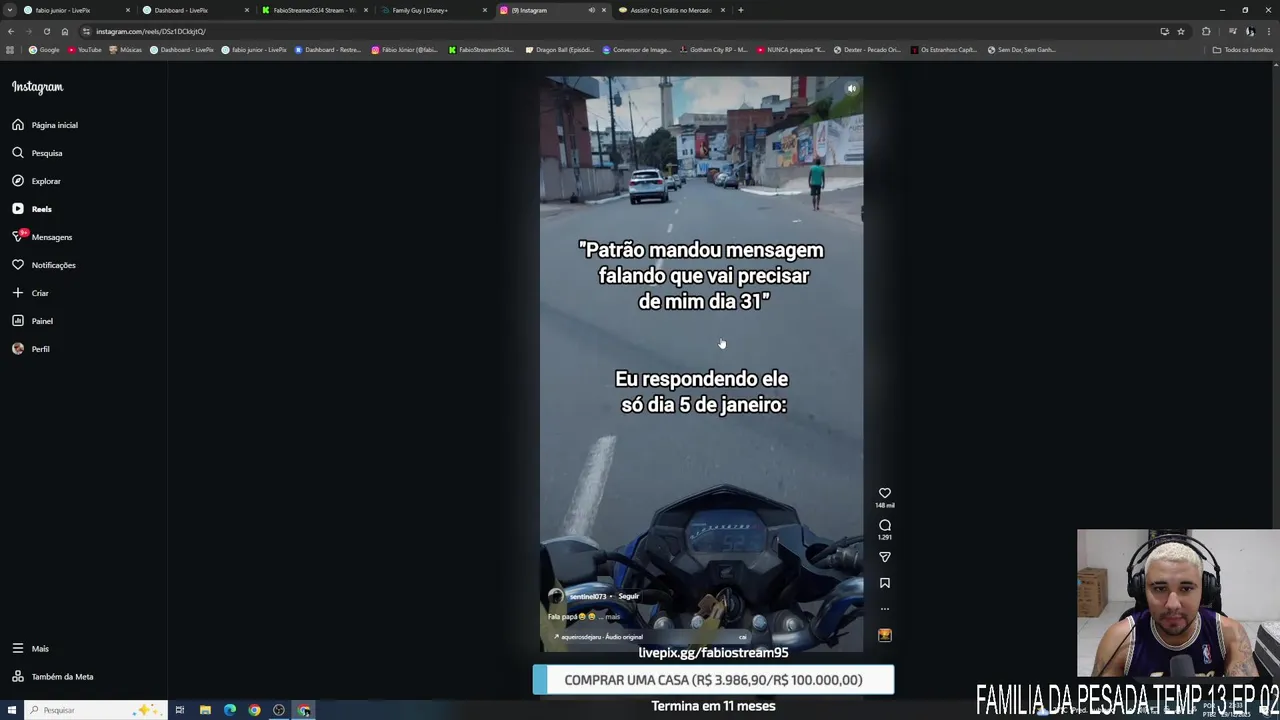The width and height of the screenshot is (1280, 720).
Task: Like the reel with the heart icon
Action: [x=885, y=493]
